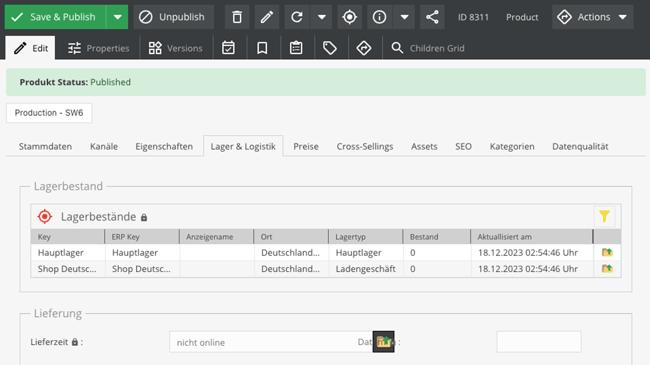Select the Lager & Logistik tab
This screenshot has width=650, height=365.
point(243,146)
